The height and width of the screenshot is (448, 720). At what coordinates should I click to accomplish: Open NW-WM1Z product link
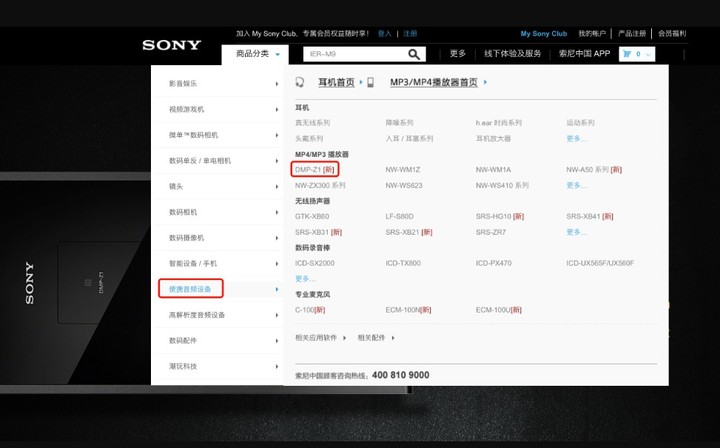[x=403, y=169]
